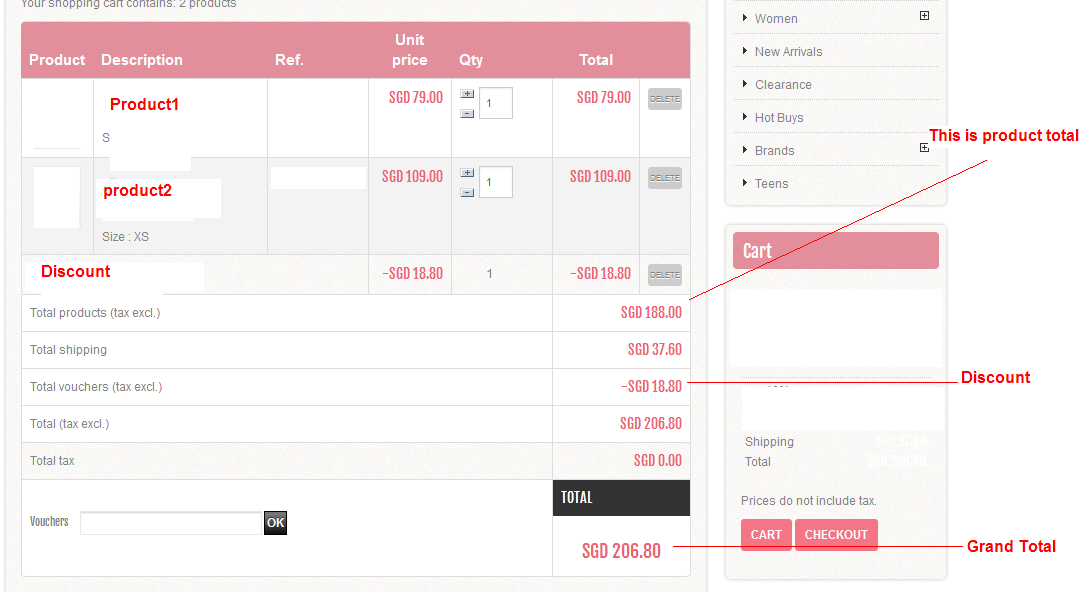
Task: Open the Teens category
Action: pos(771,184)
